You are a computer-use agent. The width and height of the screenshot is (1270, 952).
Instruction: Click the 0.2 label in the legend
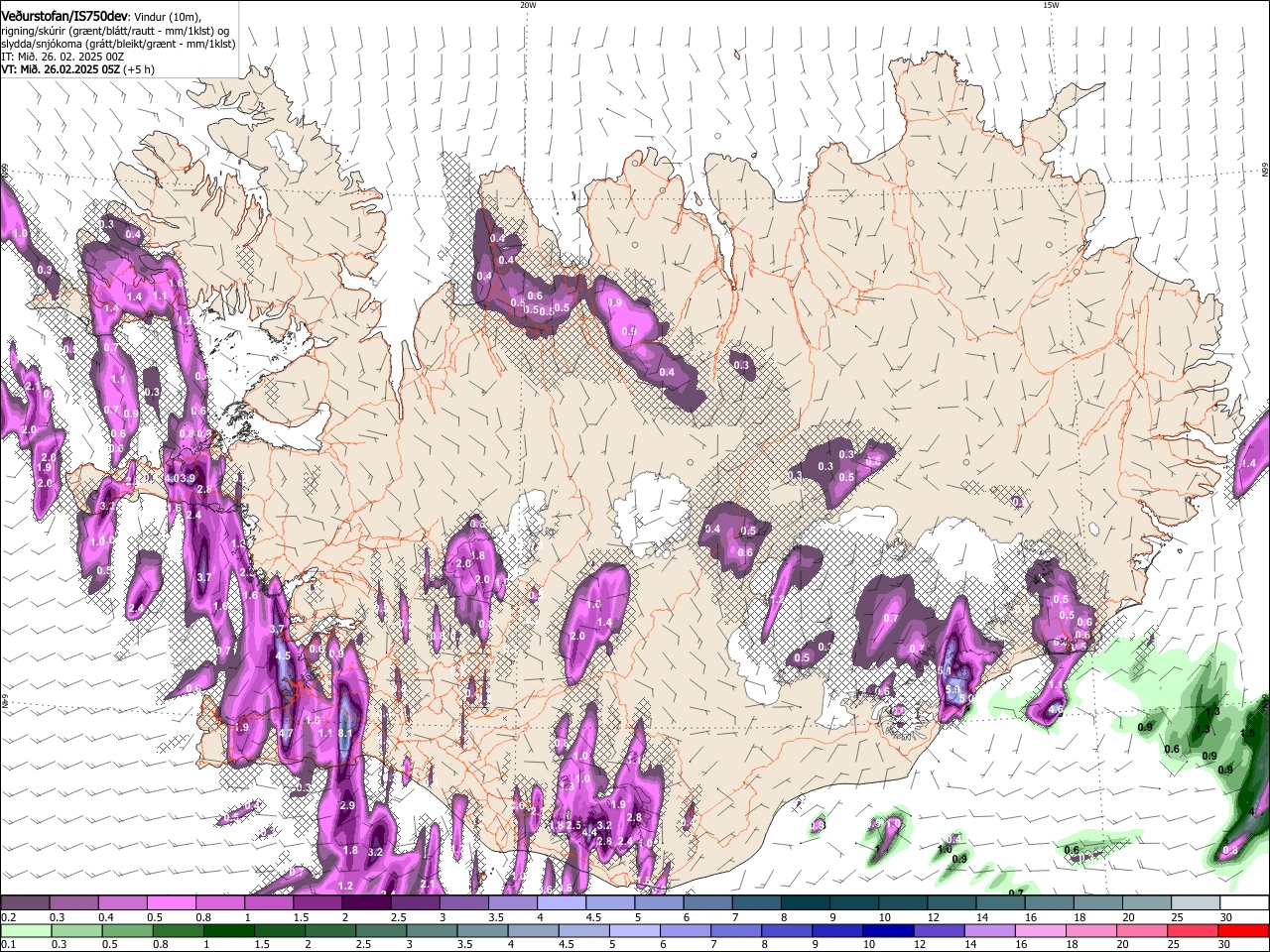[x=8, y=917]
